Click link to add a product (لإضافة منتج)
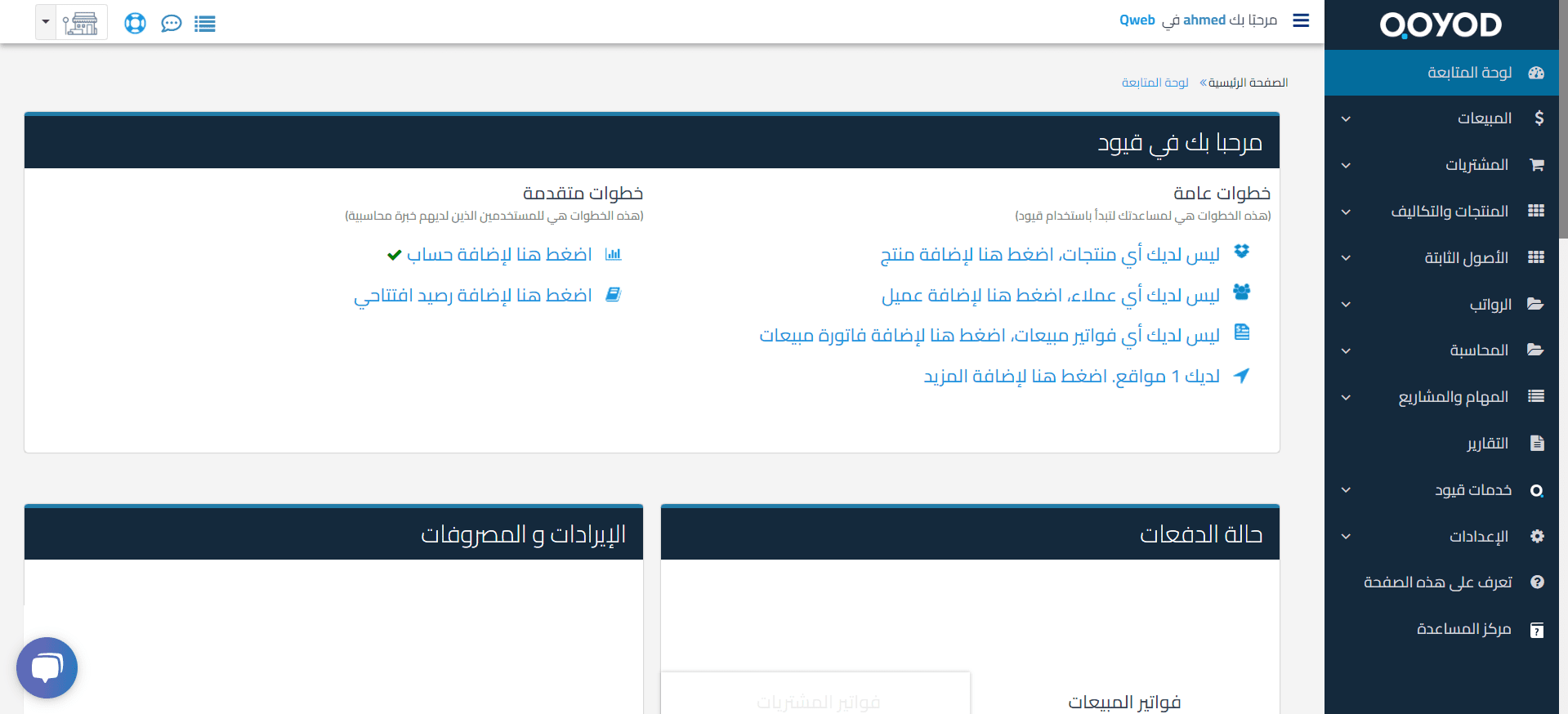This screenshot has height=714, width=1568. click(x=1050, y=255)
